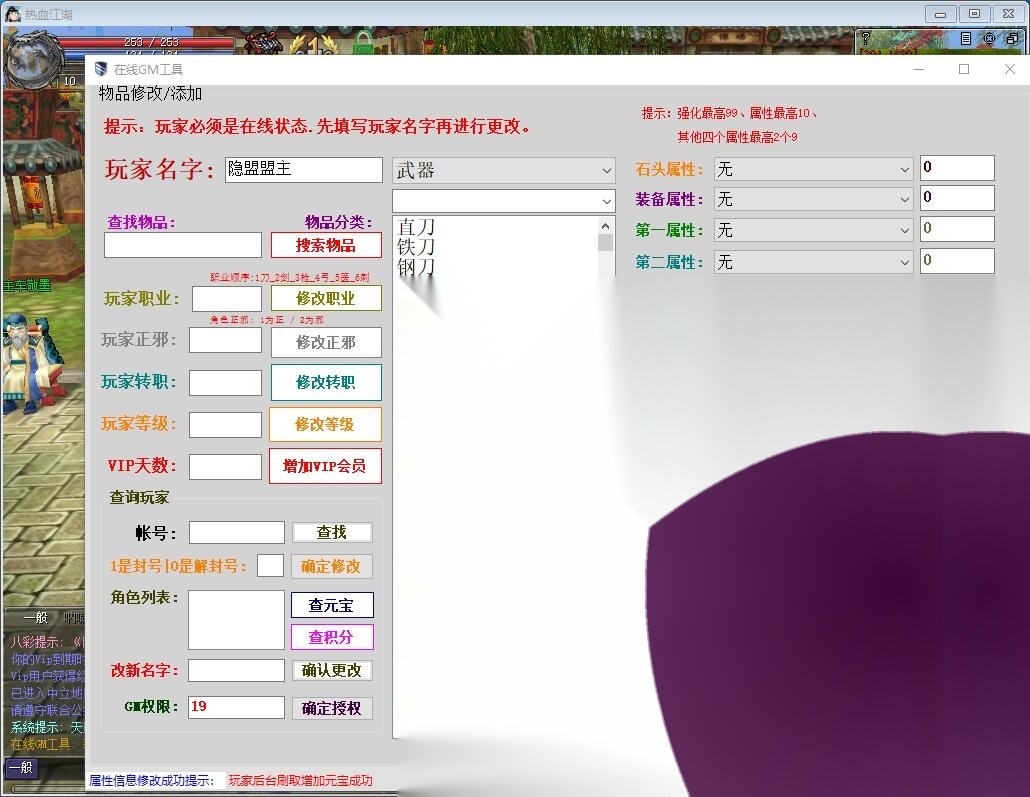
Task: Click the green lock icon in game HUD
Action: tap(362, 43)
